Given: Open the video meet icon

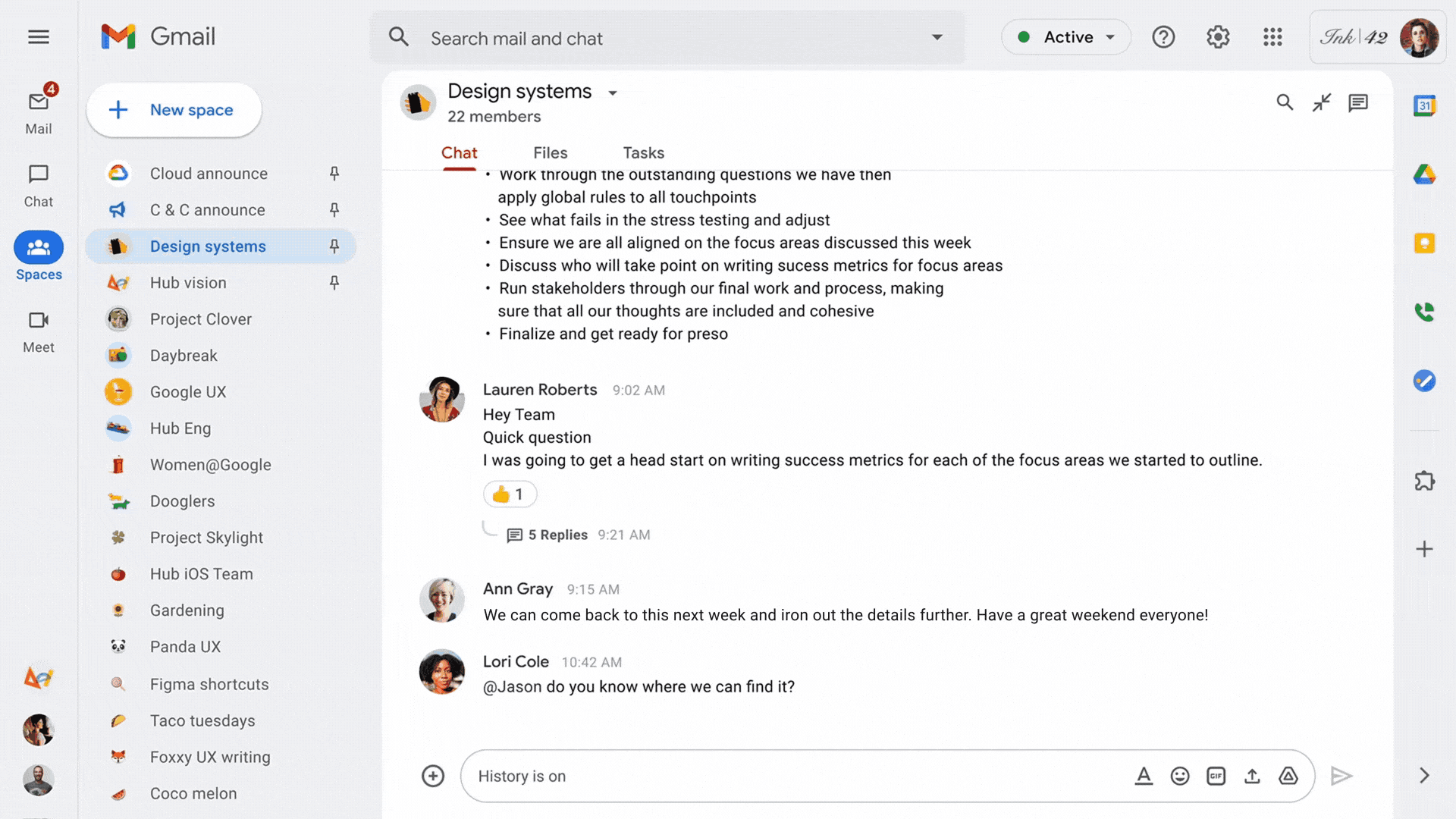Looking at the screenshot, I should (x=38, y=320).
